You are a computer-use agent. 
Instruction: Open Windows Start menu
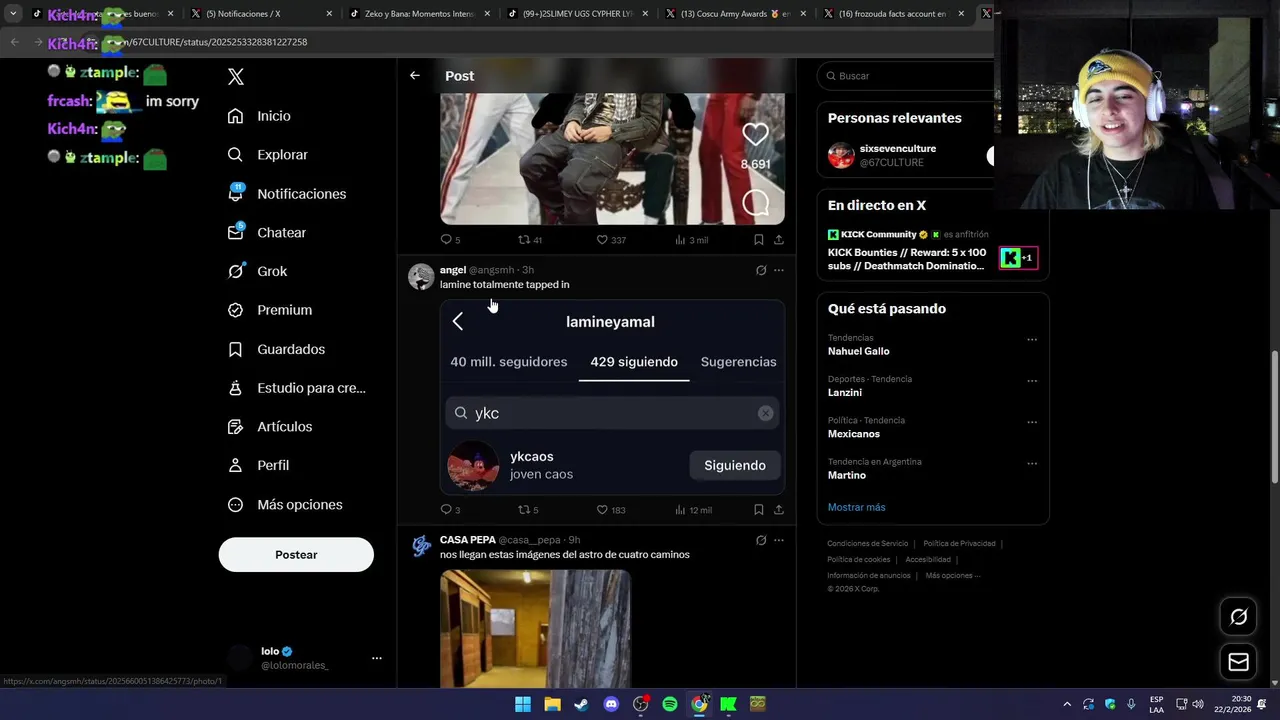[522, 704]
